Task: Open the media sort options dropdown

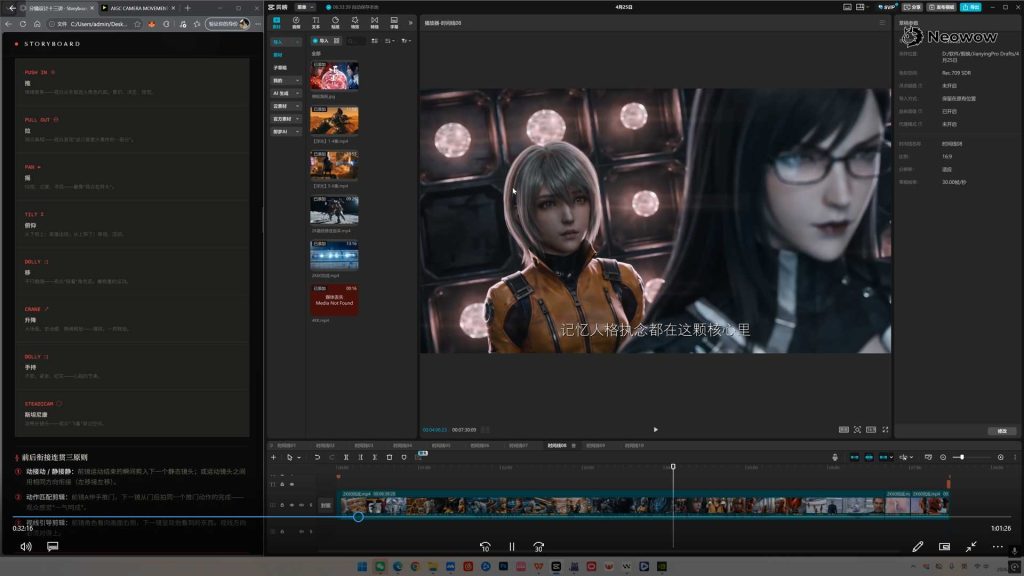Action: (x=389, y=40)
